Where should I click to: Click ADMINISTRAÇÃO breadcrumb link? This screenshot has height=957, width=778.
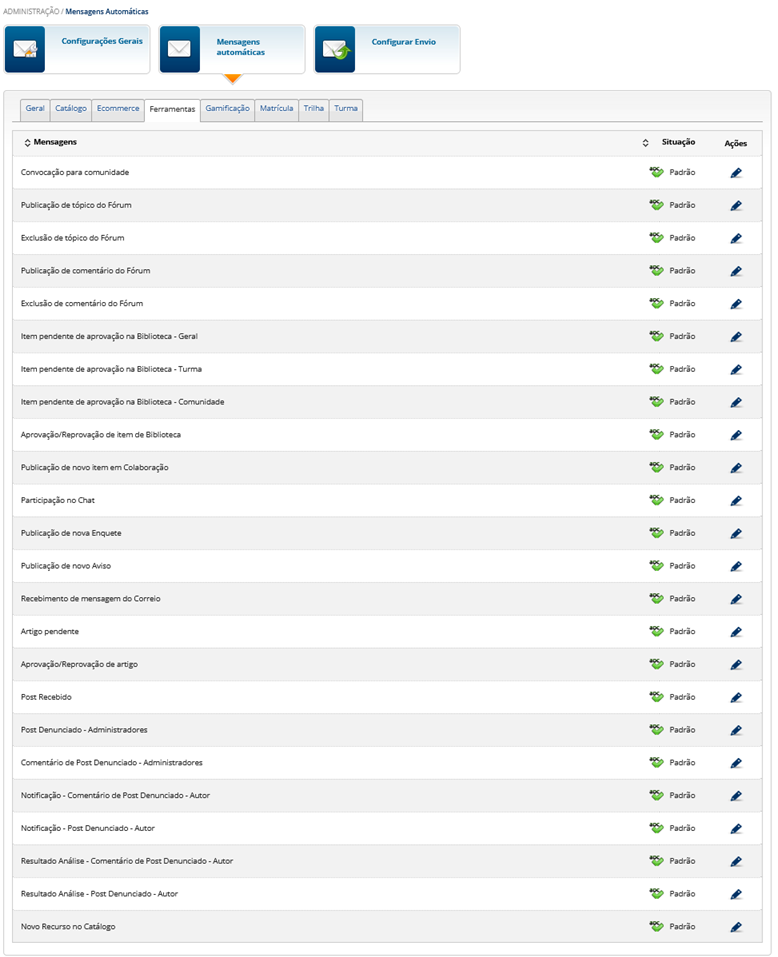pyautogui.click(x=30, y=11)
